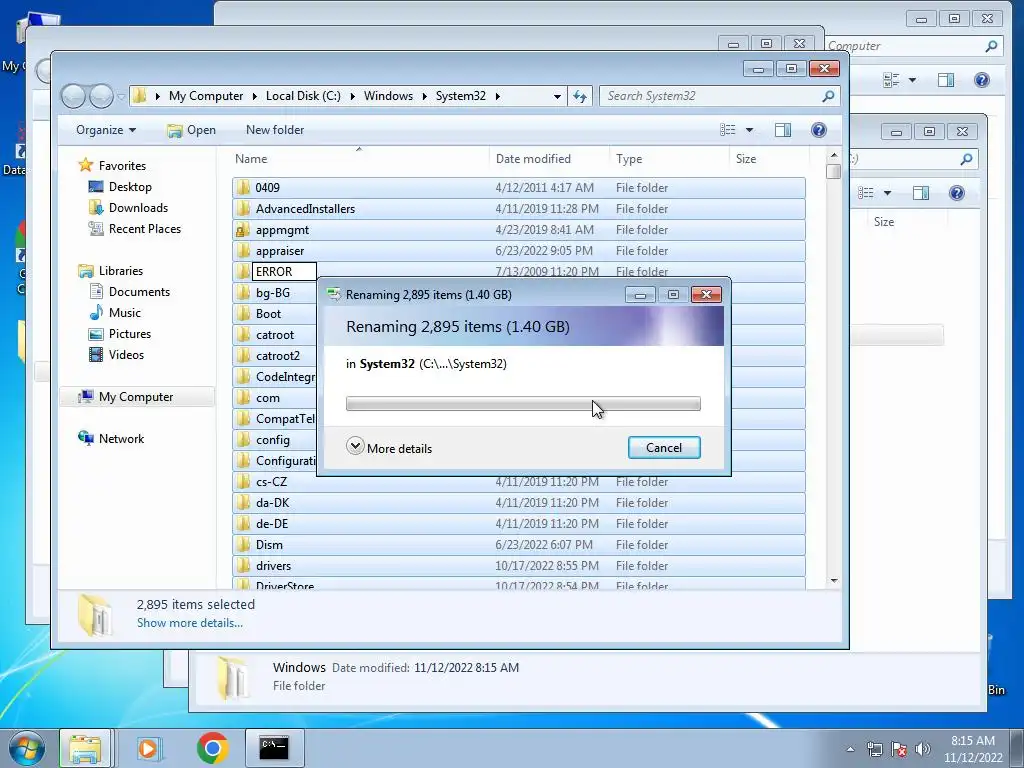Click help icon in the background Computer window
The width and height of the screenshot is (1024, 768).
click(x=981, y=80)
